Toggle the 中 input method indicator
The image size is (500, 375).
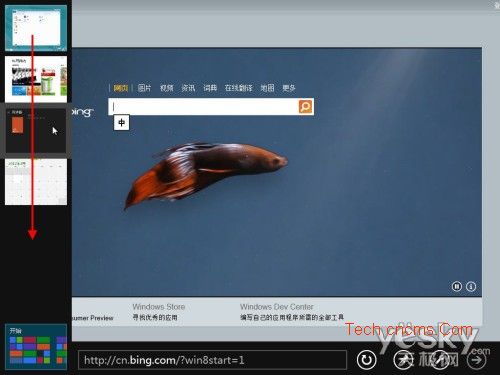coord(121,123)
